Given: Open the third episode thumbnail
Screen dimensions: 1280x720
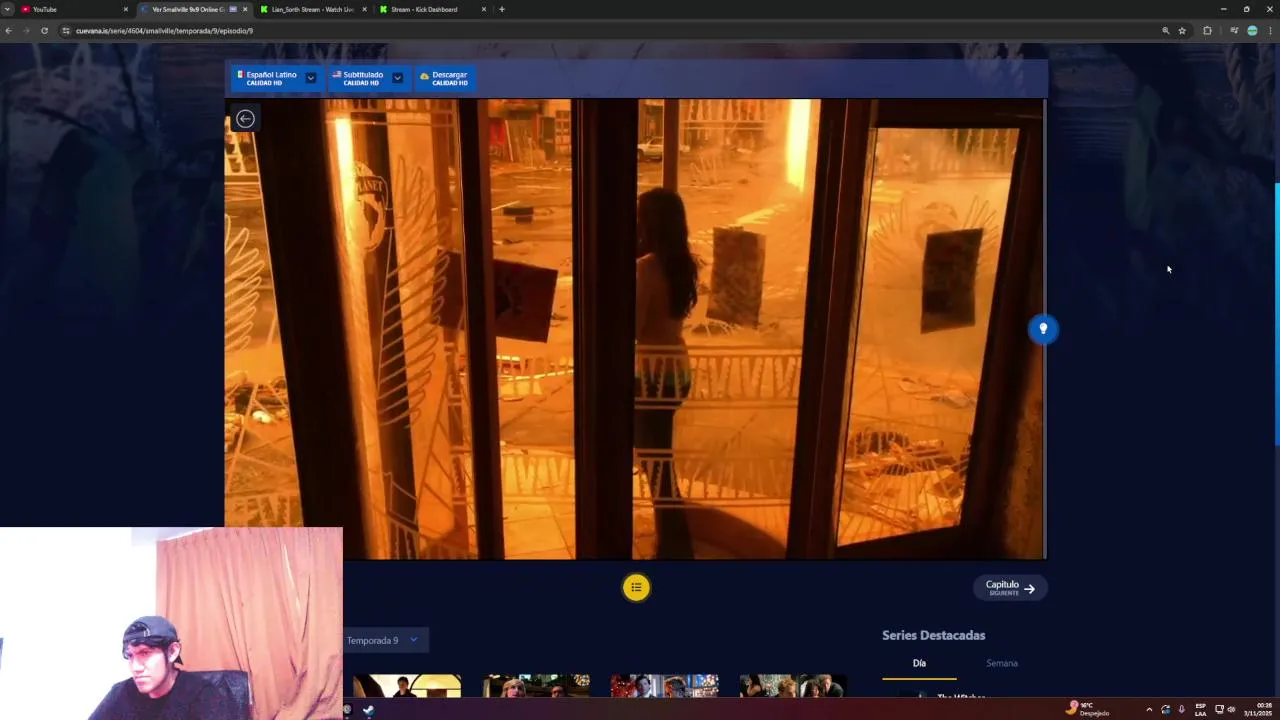Looking at the screenshot, I should [665, 686].
